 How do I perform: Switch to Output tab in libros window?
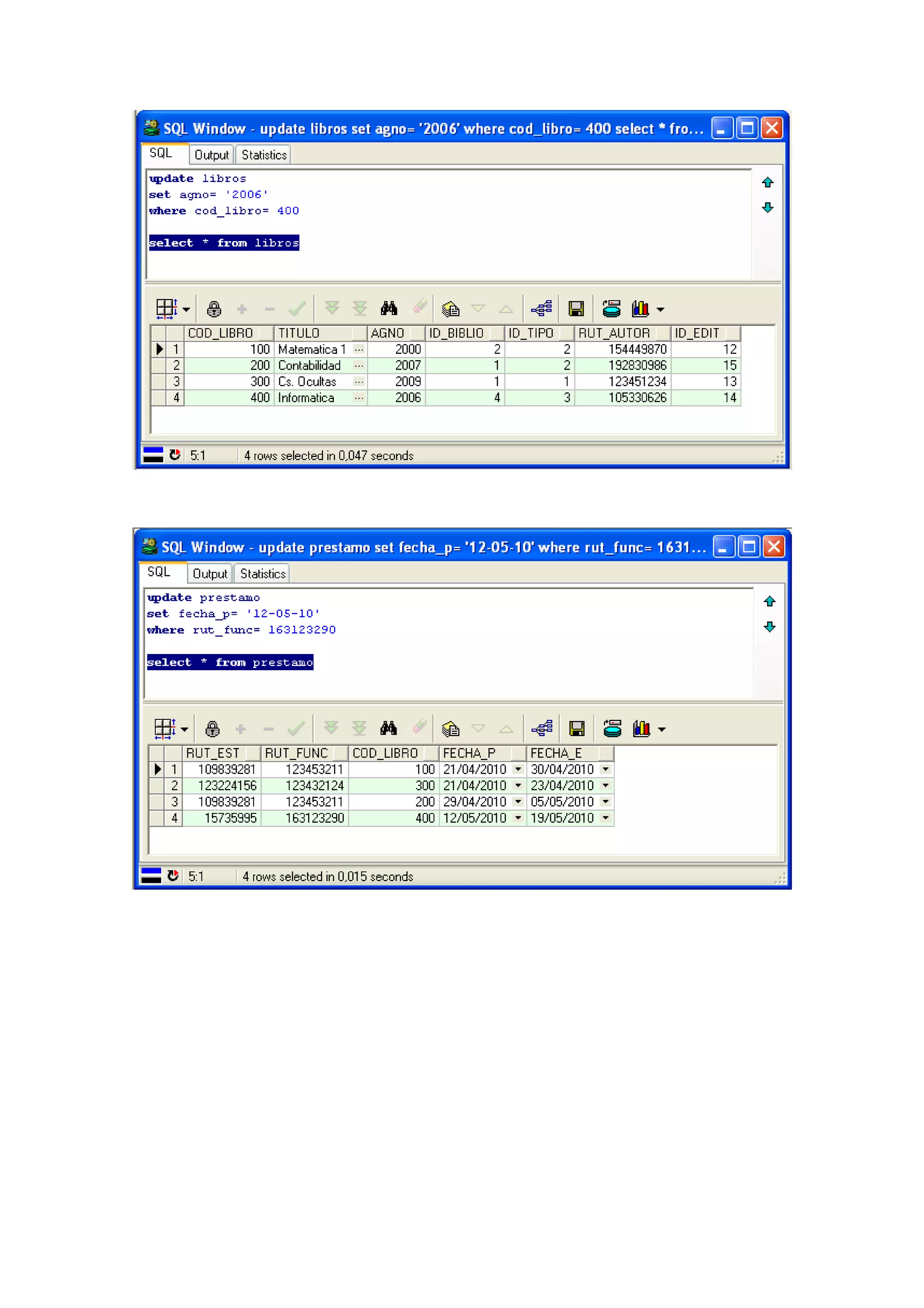pyautogui.click(x=211, y=155)
